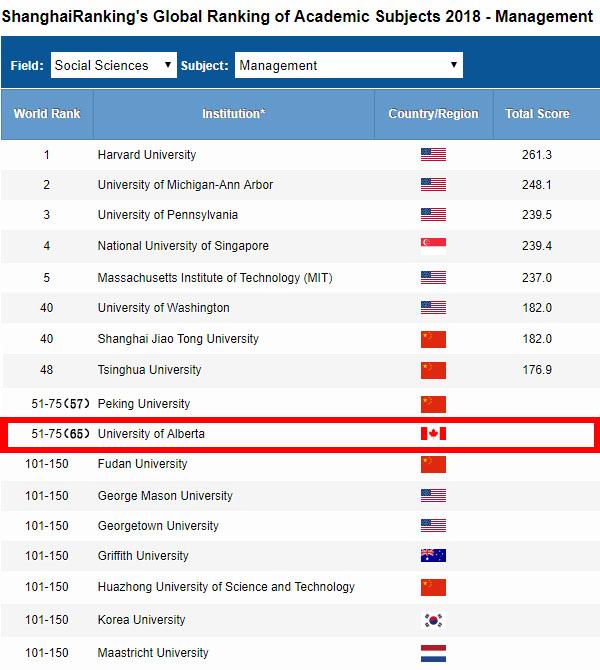Image resolution: width=600 pixels, height=670 pixels.
Task: Select Huazhong University of Science and Technology
Action: coord(226,587)
